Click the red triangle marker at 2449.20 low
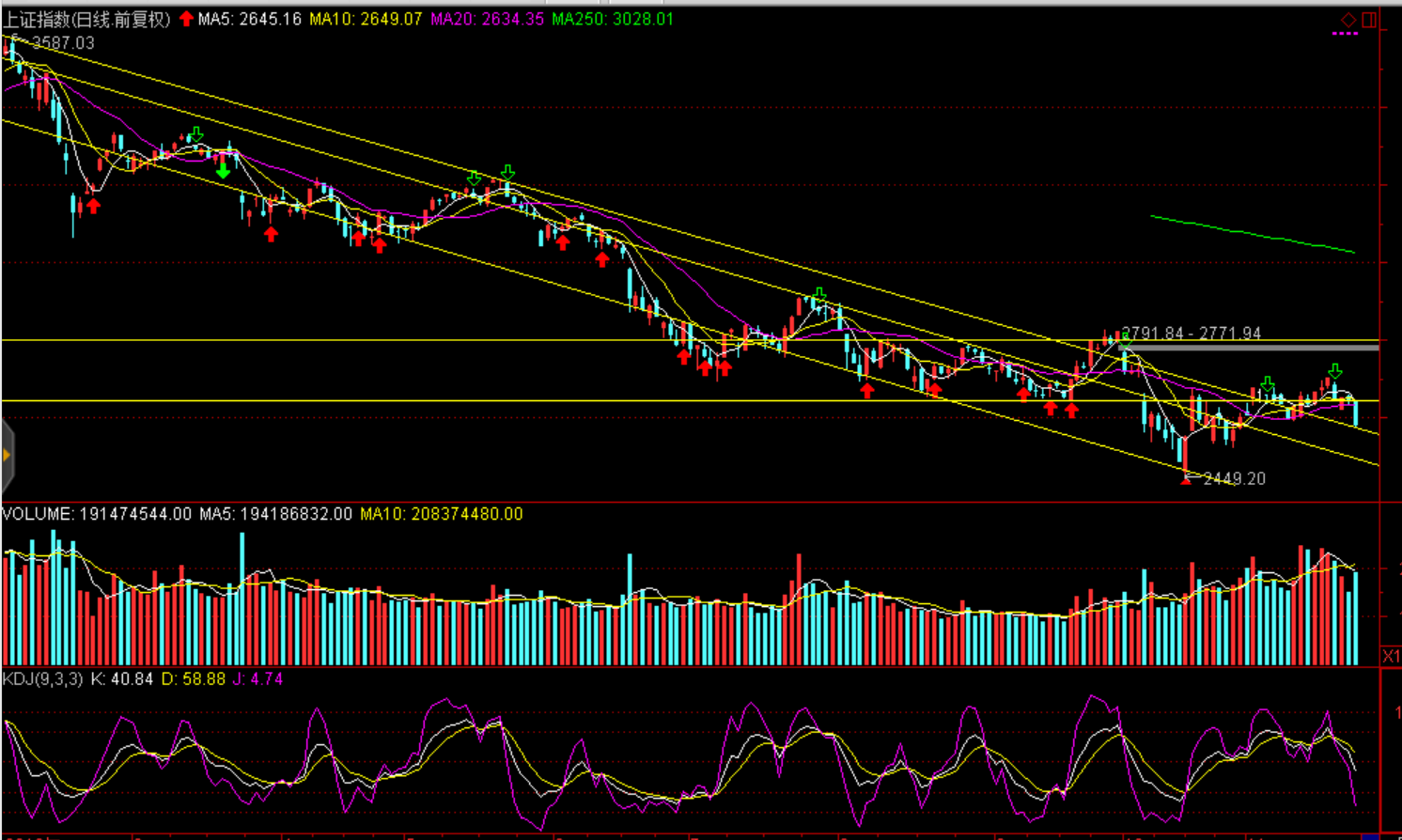This screenshot has height=840, width=1402. tap(1186, 479)
